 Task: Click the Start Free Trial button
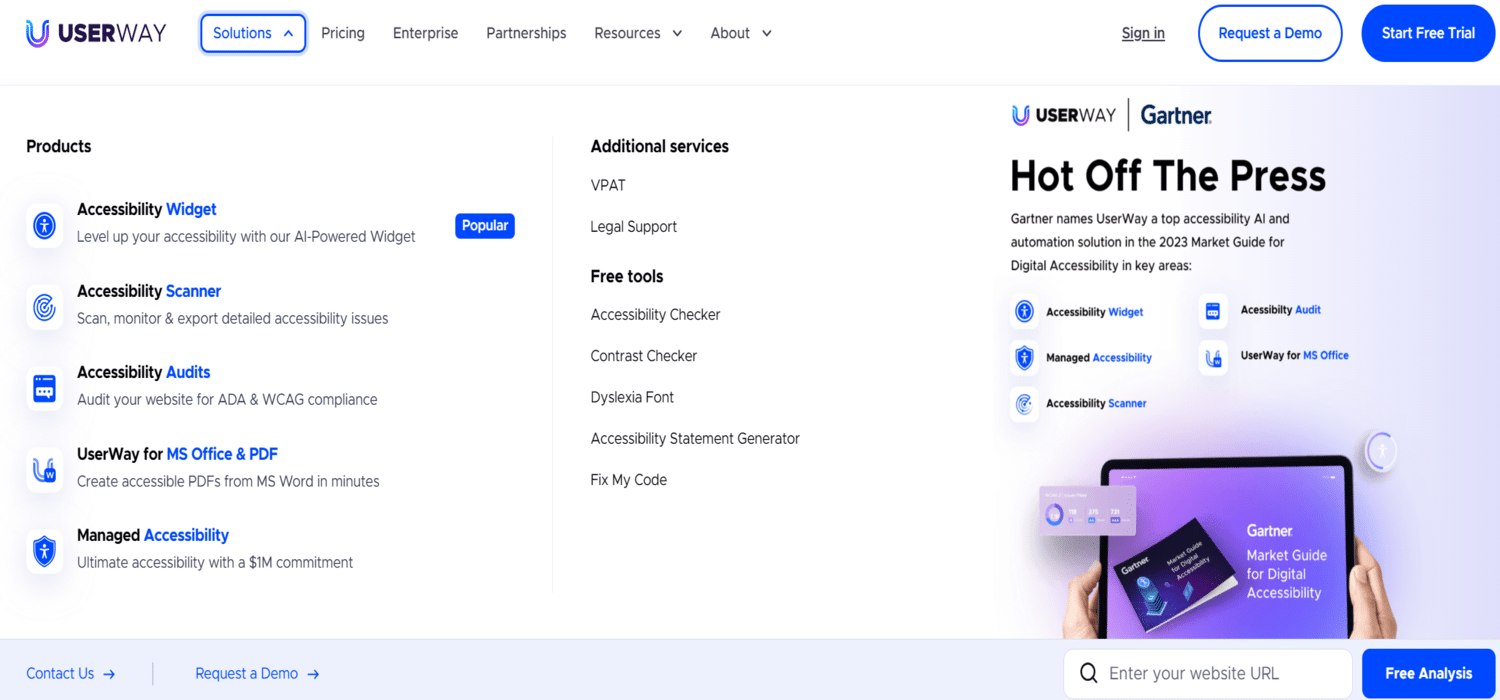coord(1428,33)
